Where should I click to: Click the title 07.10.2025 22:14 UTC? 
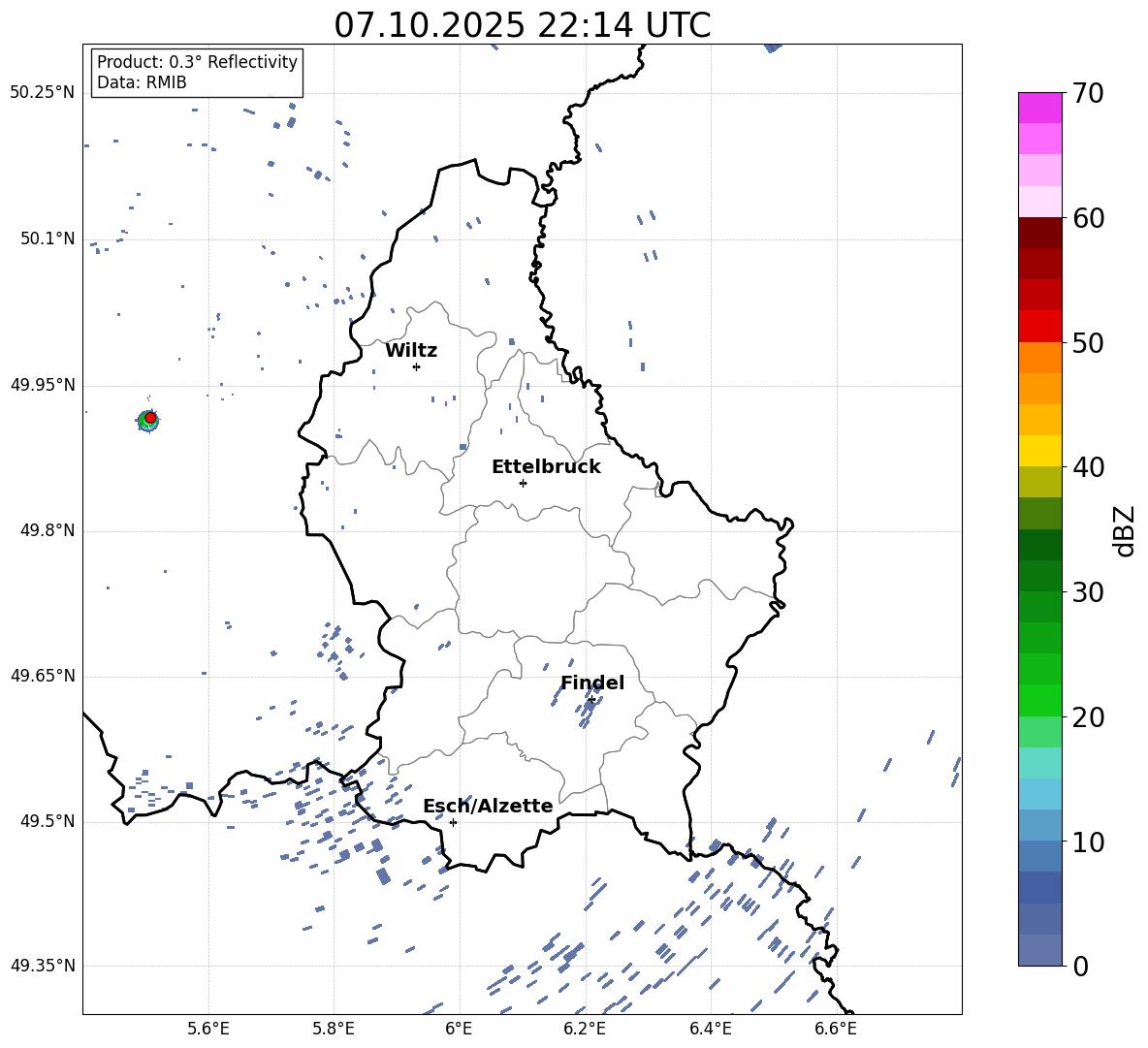(522, 25)
